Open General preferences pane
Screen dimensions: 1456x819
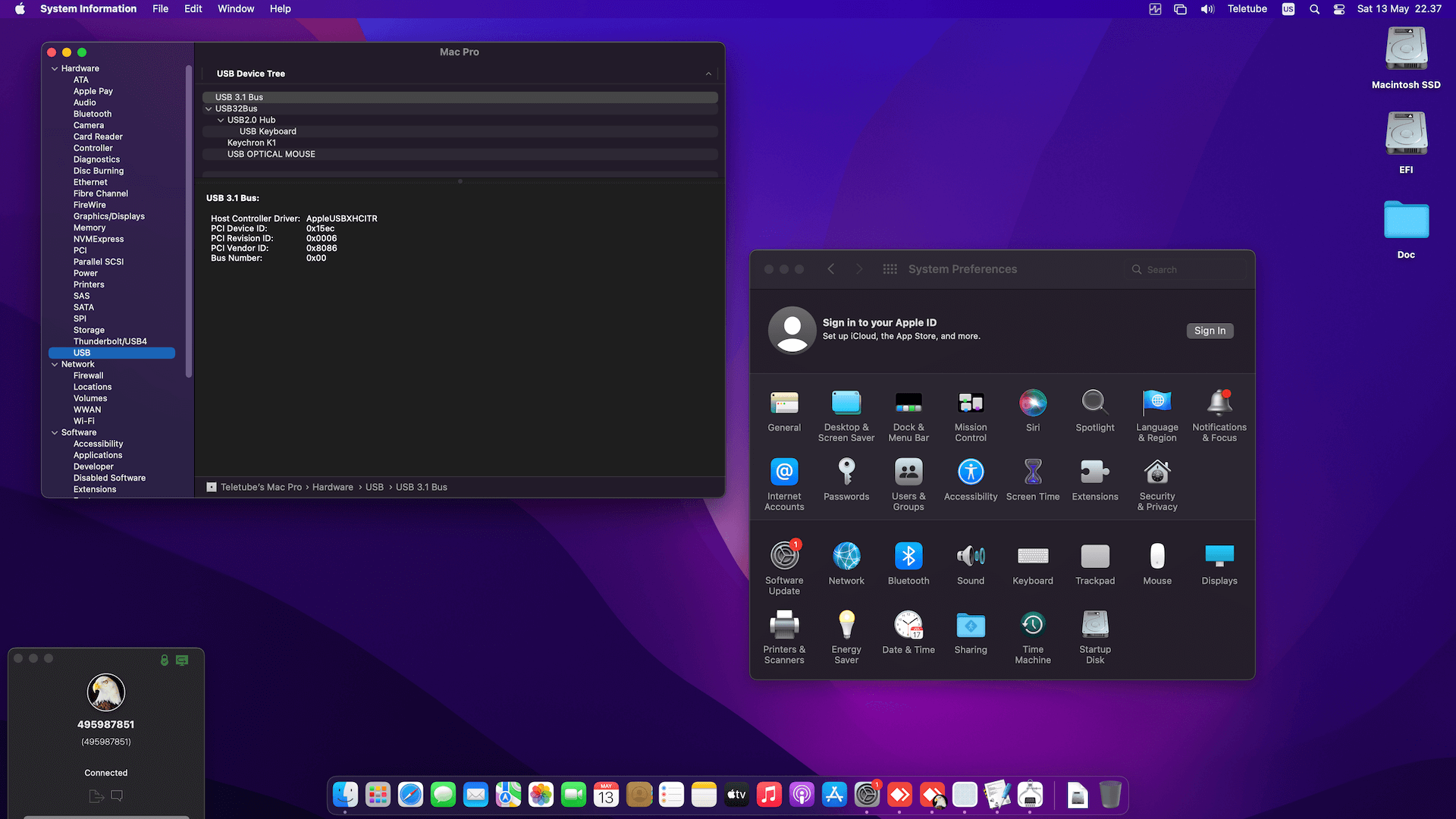click(784, 412)
